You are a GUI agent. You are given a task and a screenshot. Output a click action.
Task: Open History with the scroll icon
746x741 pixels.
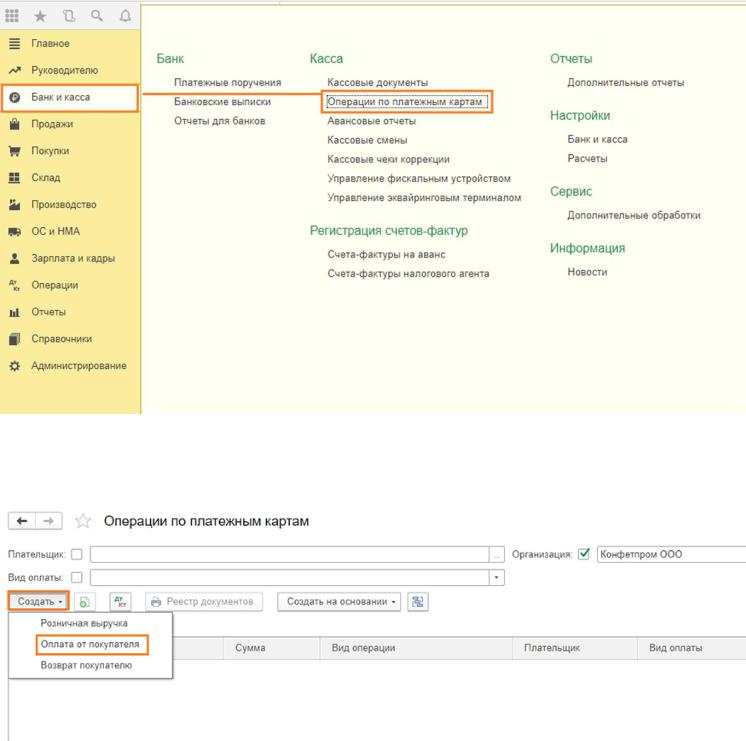coord(70,17)
